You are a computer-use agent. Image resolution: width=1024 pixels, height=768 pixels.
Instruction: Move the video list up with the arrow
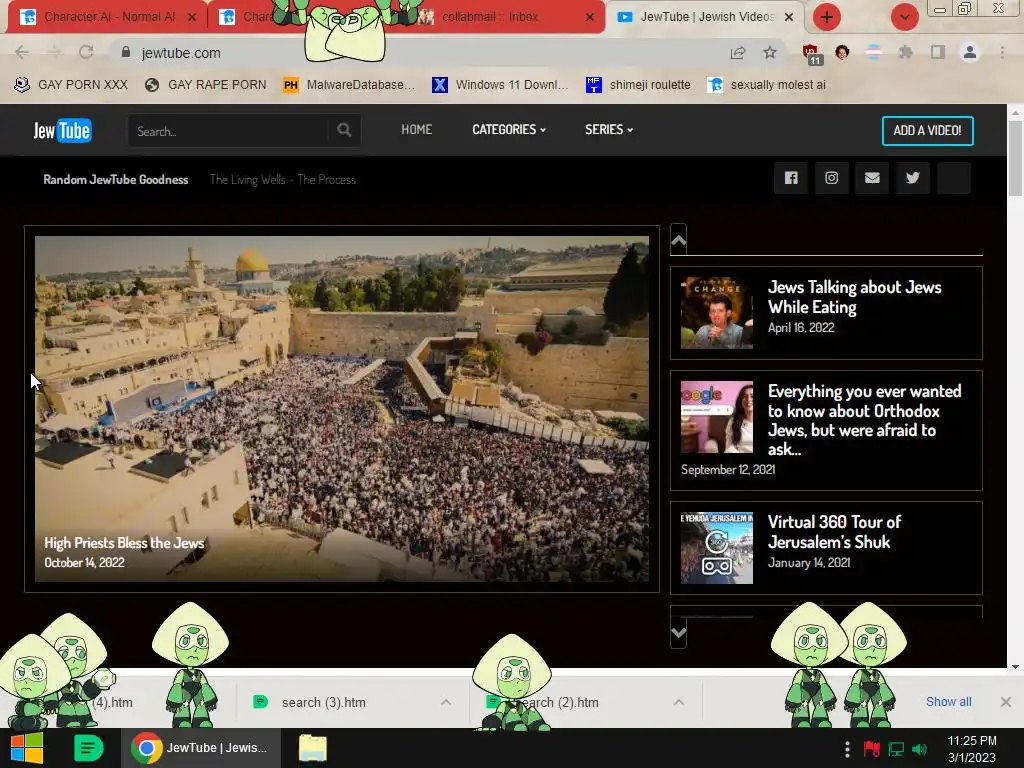click(679, 240)
